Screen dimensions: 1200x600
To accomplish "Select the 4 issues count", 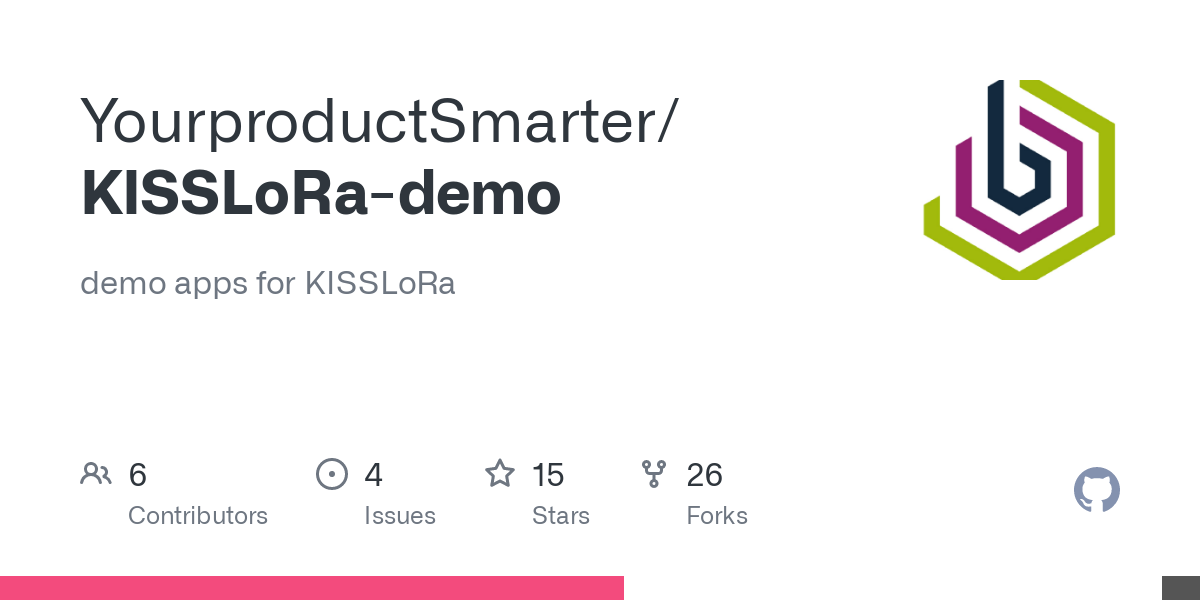I will [373, 475].
